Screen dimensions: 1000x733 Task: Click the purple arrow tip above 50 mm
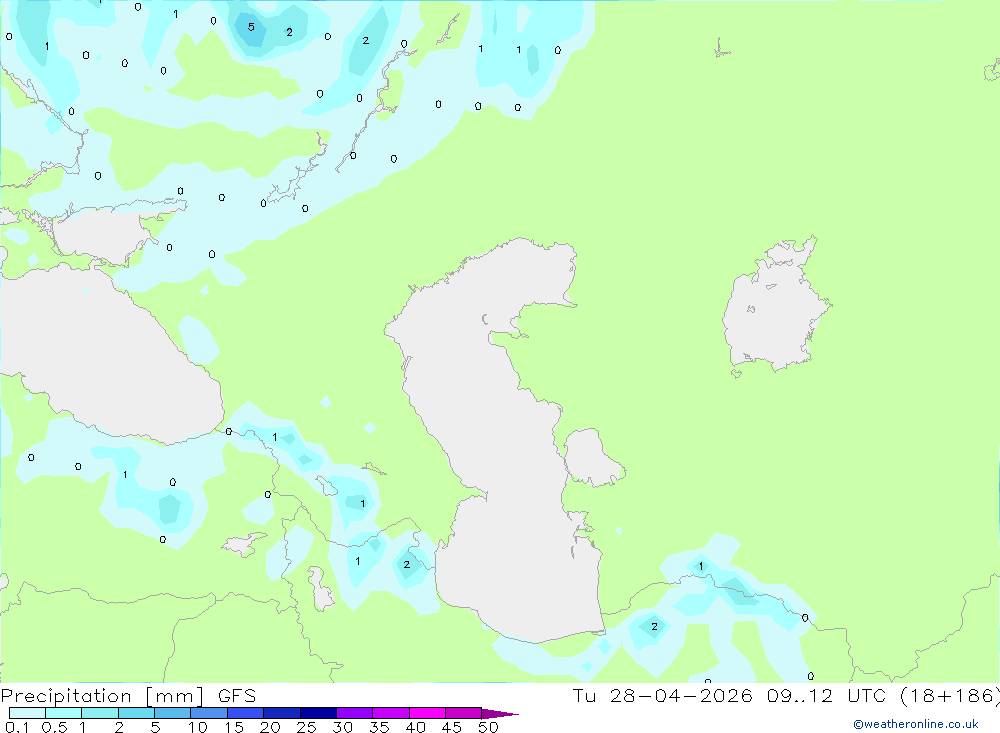pos(500,714)
